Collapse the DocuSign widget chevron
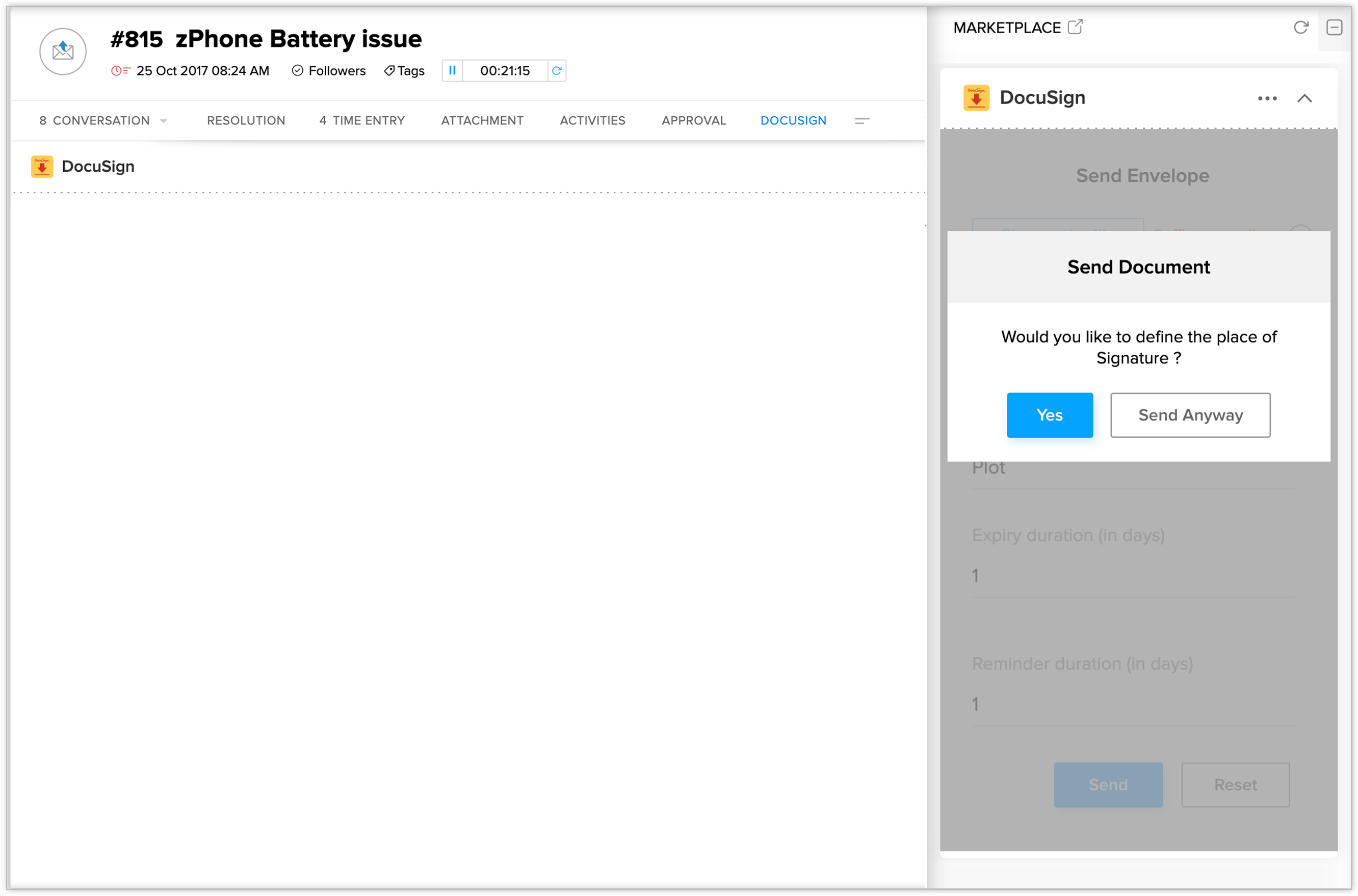The image size is (1358, 896). tap(1304, 98)
